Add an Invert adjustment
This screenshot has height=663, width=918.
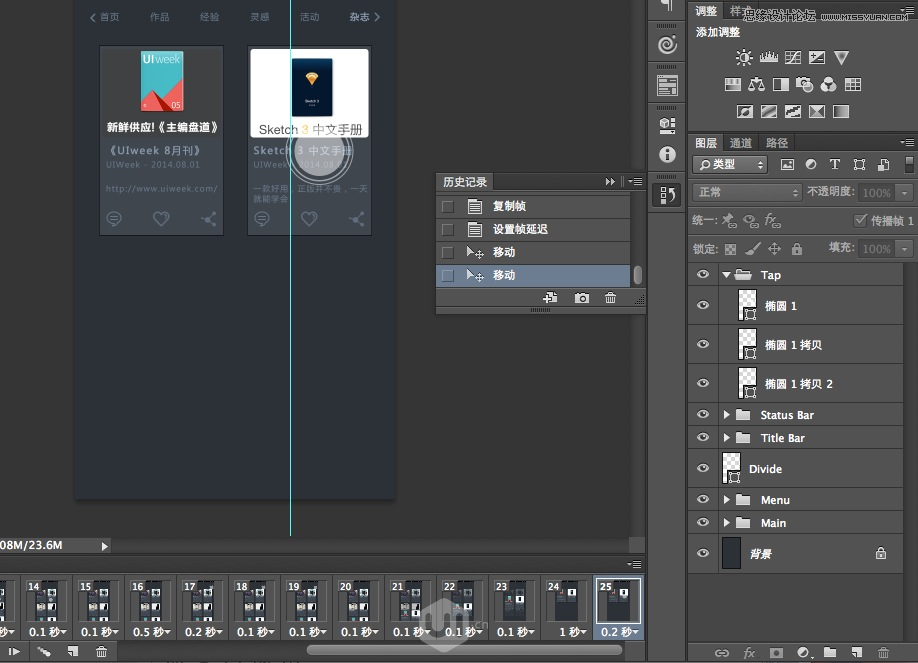[745, 111]
